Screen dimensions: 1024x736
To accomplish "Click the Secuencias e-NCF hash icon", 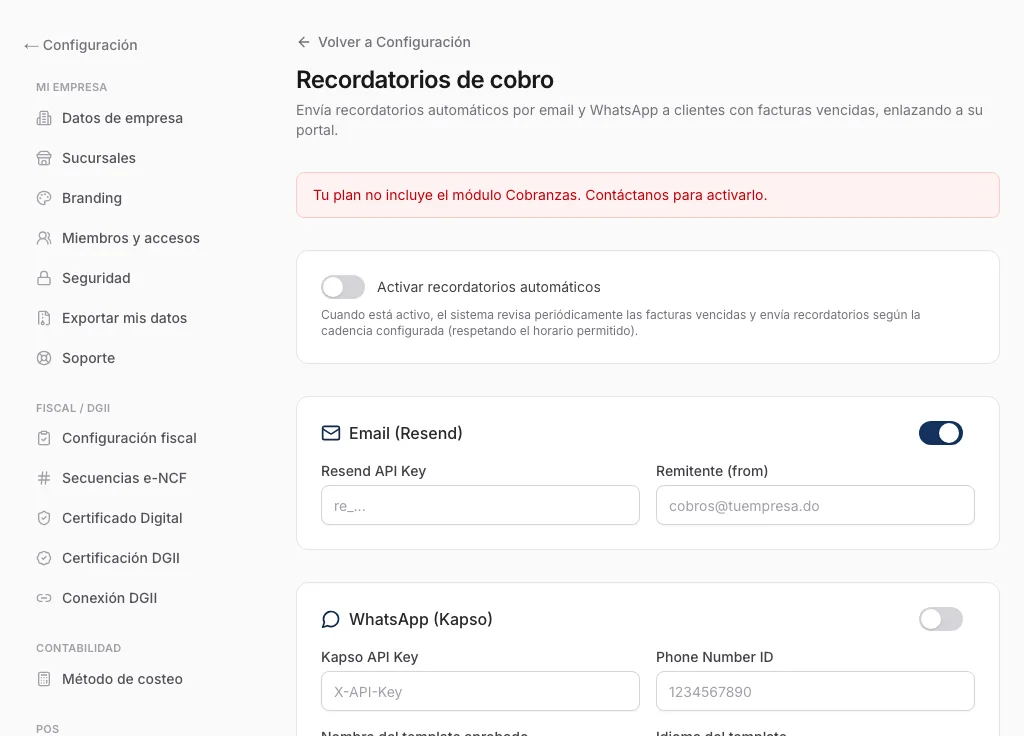I will pos(44,478).
